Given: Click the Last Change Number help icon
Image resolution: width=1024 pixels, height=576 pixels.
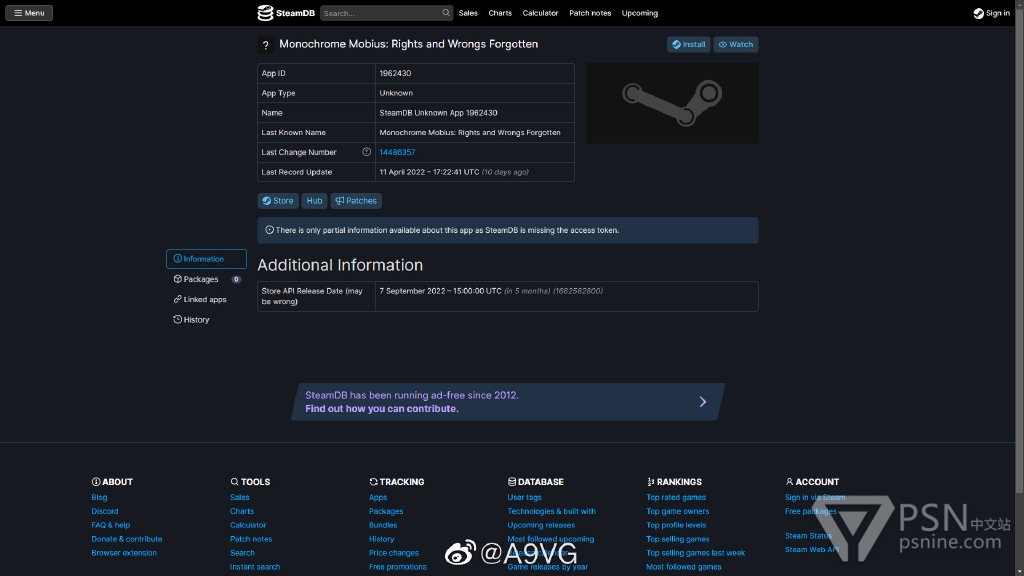Looking at the screenshot, I should click(x=366, y=152).
